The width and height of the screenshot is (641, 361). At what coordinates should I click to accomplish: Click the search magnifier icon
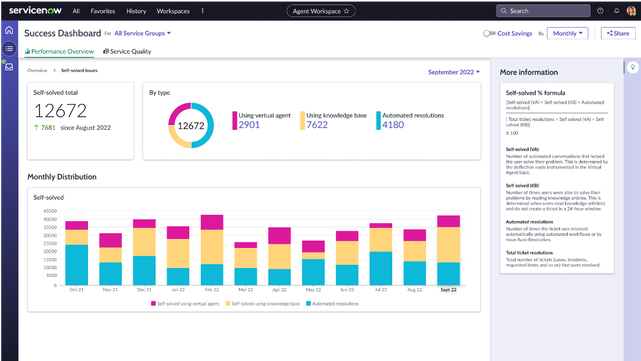[504, 11]
